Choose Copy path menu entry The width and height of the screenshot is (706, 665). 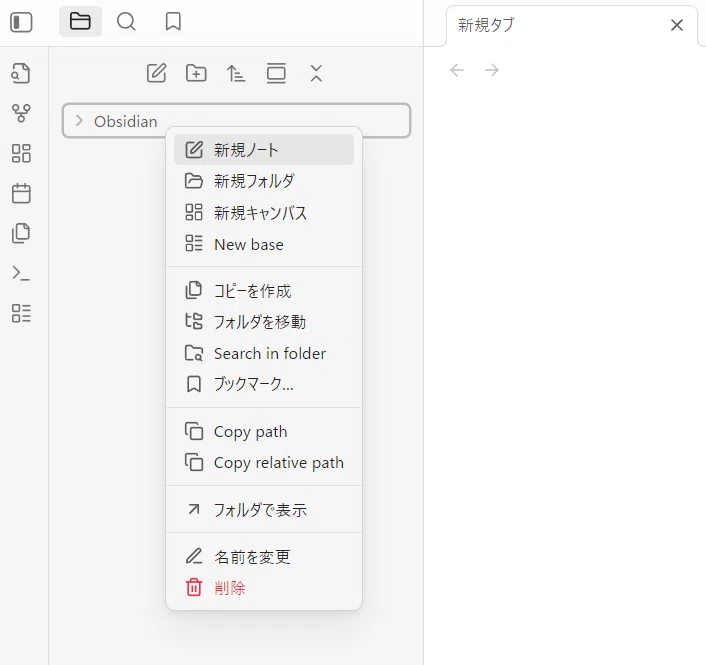(x=264, y=431)
